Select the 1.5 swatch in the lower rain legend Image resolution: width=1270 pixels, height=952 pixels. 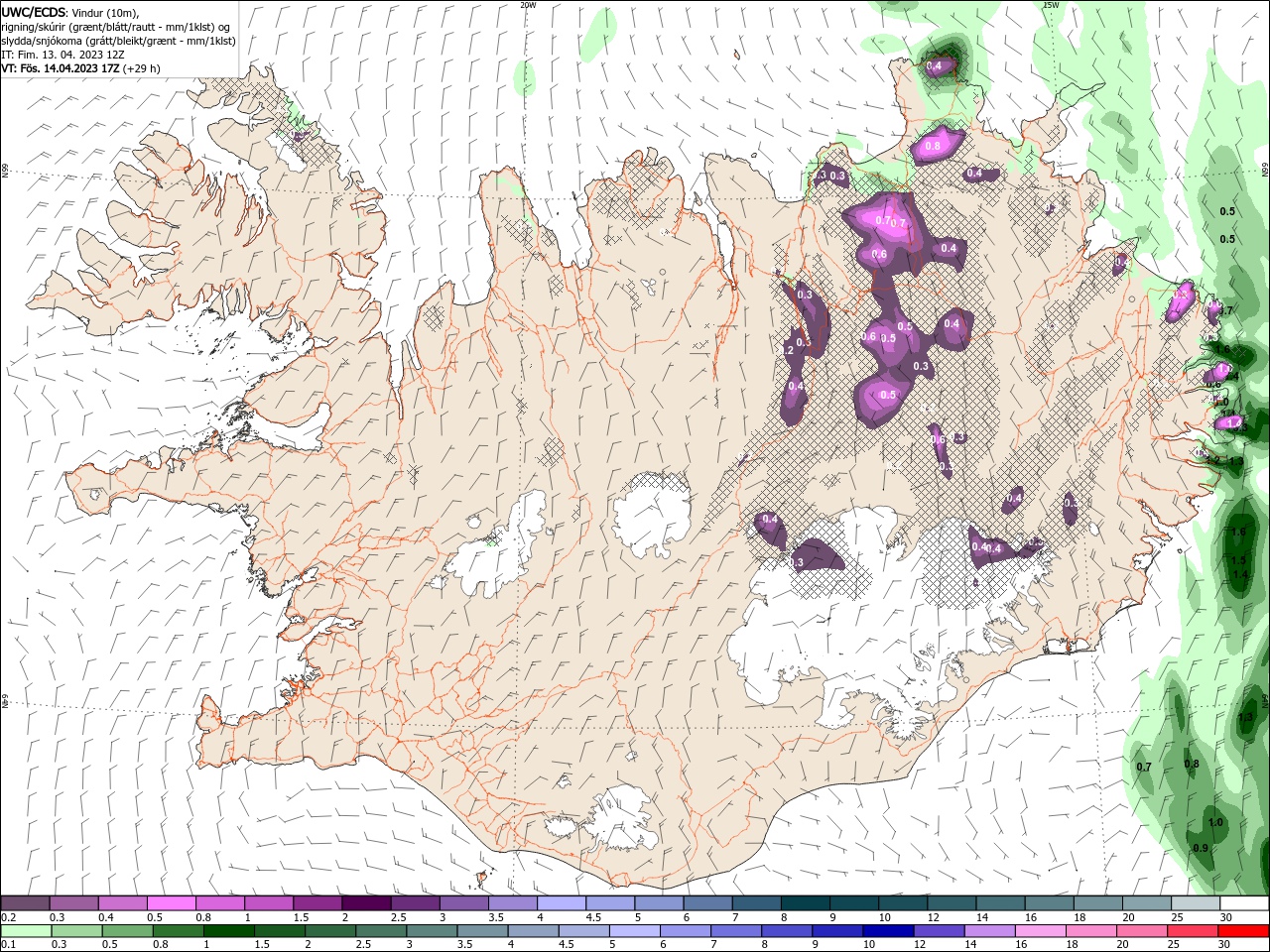279,931
